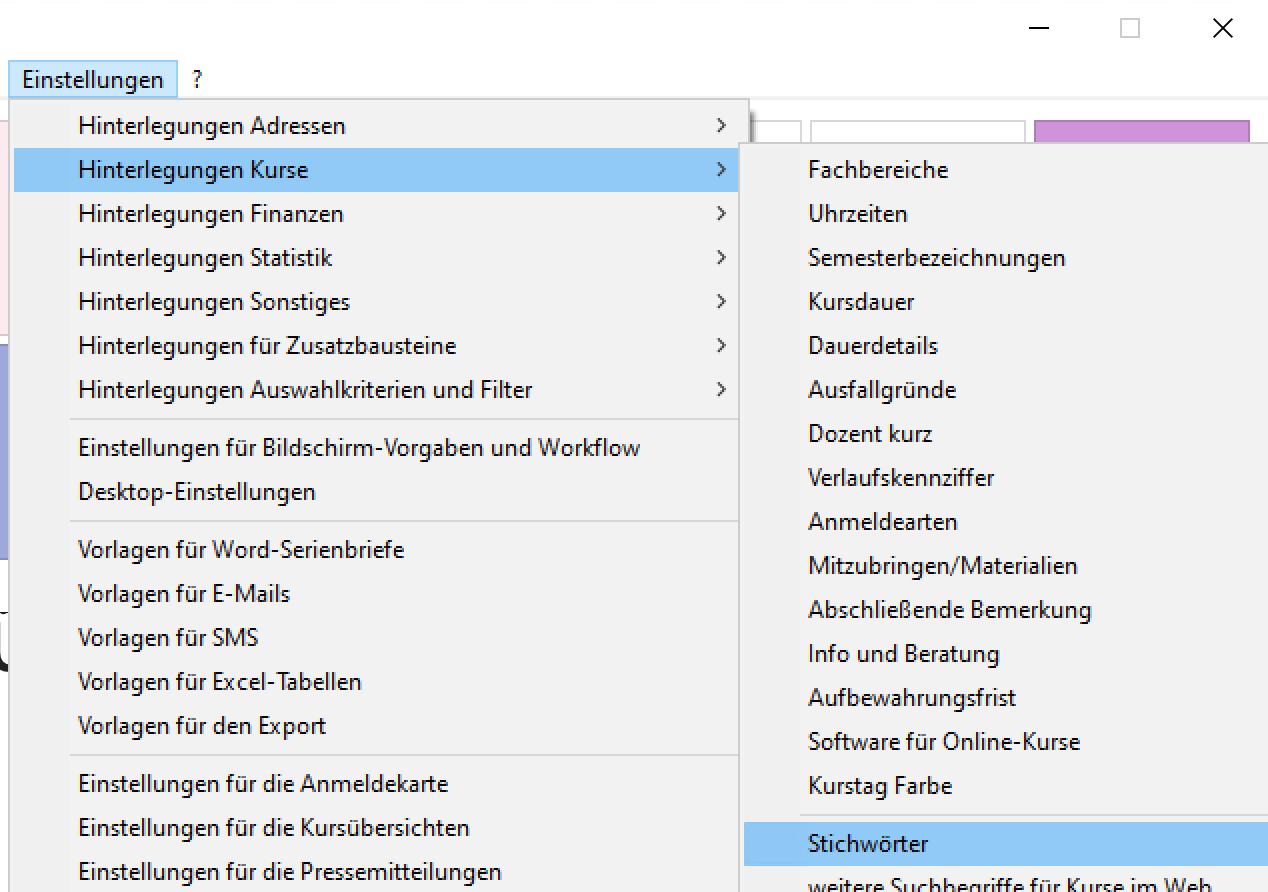Open weitere Suchbegriffe für Kurse im Web
The image size is (1268, 892).
1006,880
